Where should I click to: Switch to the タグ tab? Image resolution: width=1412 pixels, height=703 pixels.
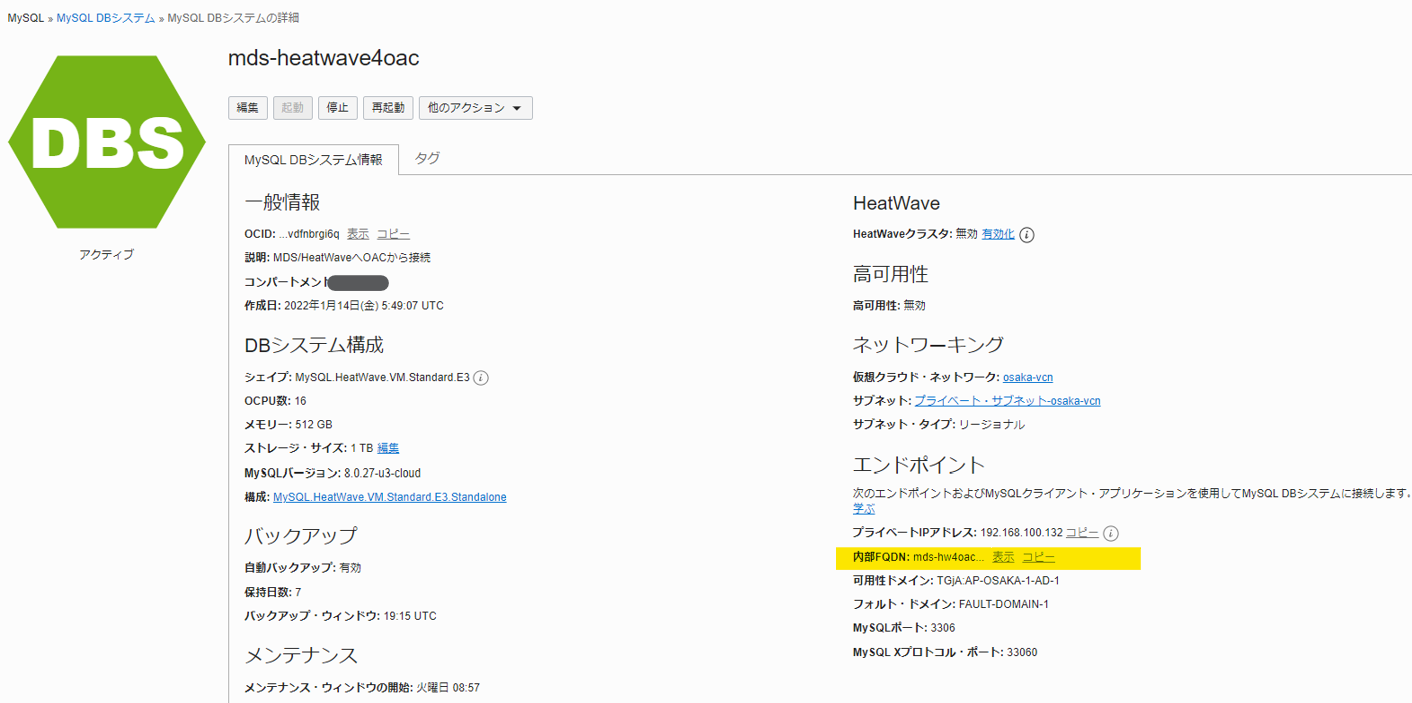click(426, 158)
